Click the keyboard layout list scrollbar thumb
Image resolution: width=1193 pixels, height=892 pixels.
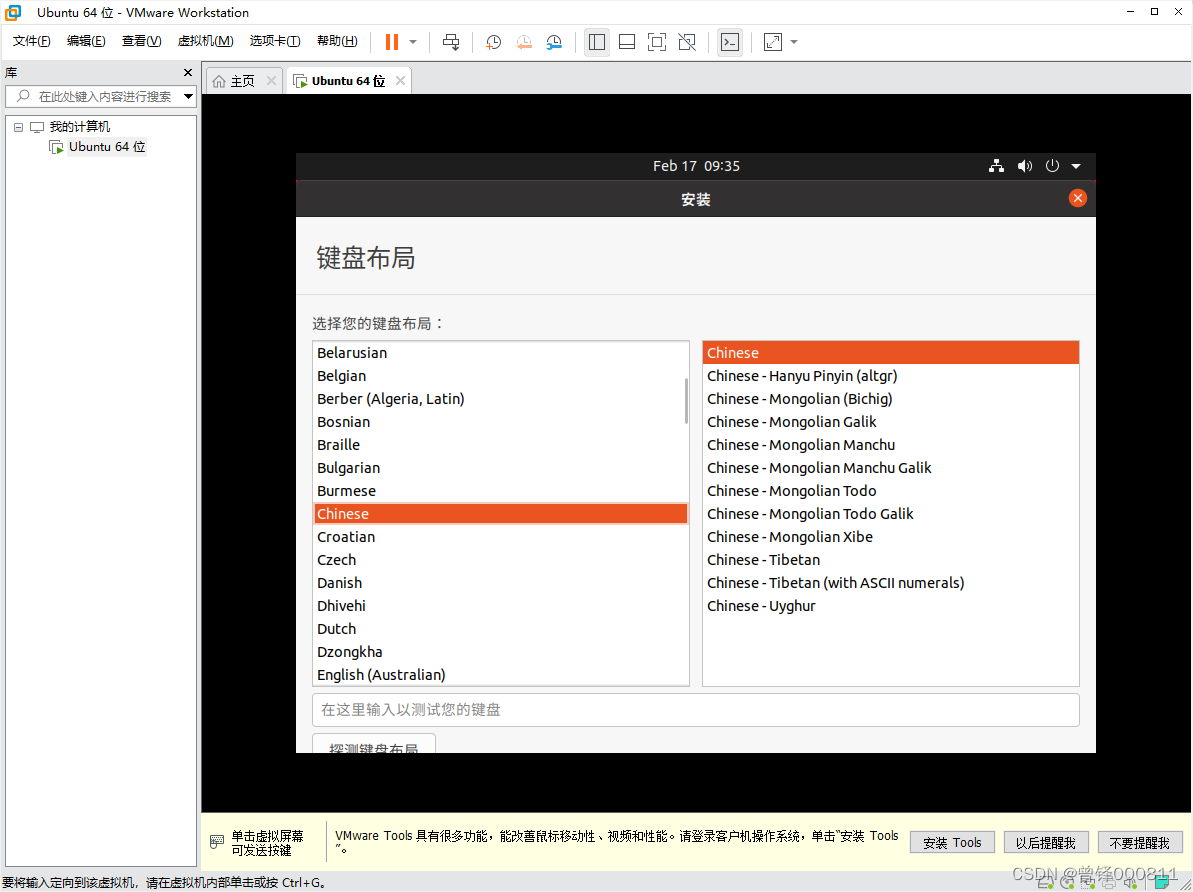pyautogui.click(x=686, y=400)
